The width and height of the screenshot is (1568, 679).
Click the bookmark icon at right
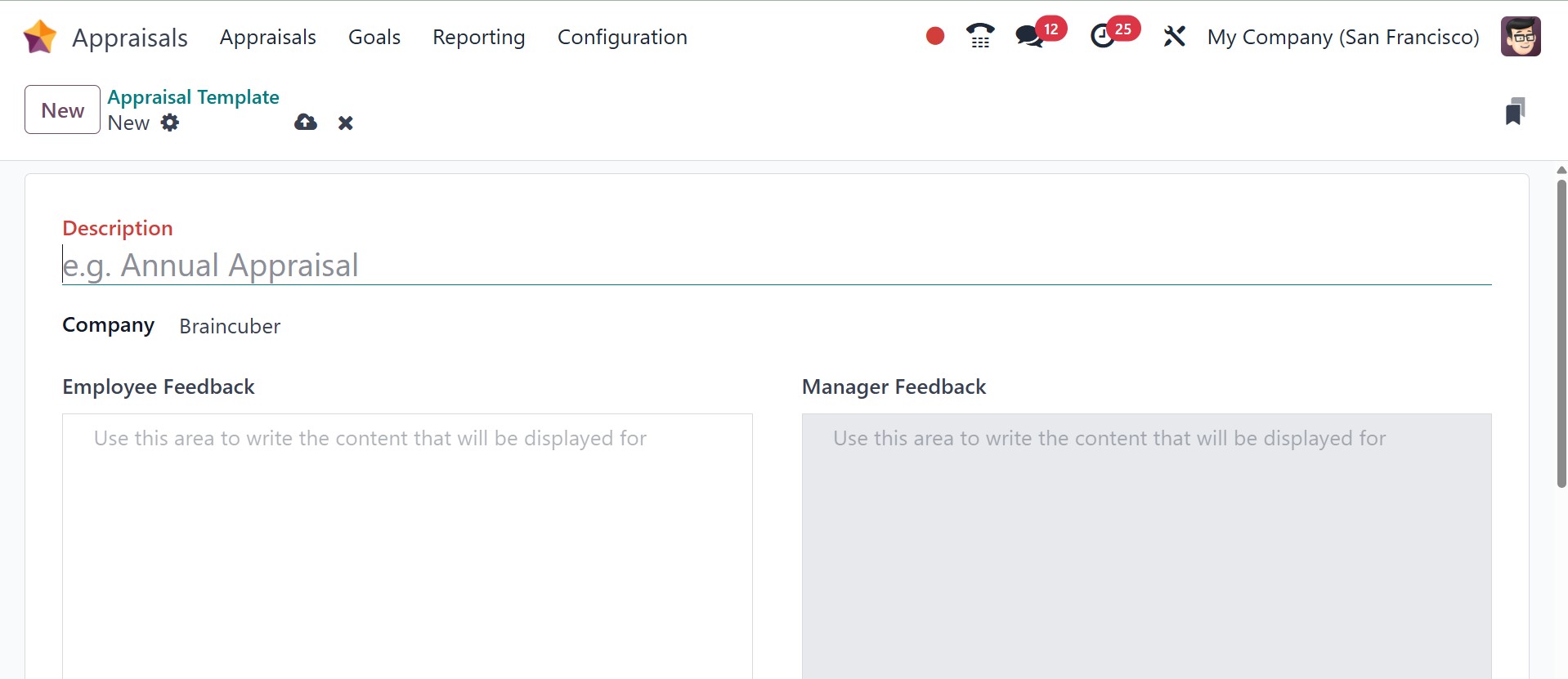point(1515,111)
